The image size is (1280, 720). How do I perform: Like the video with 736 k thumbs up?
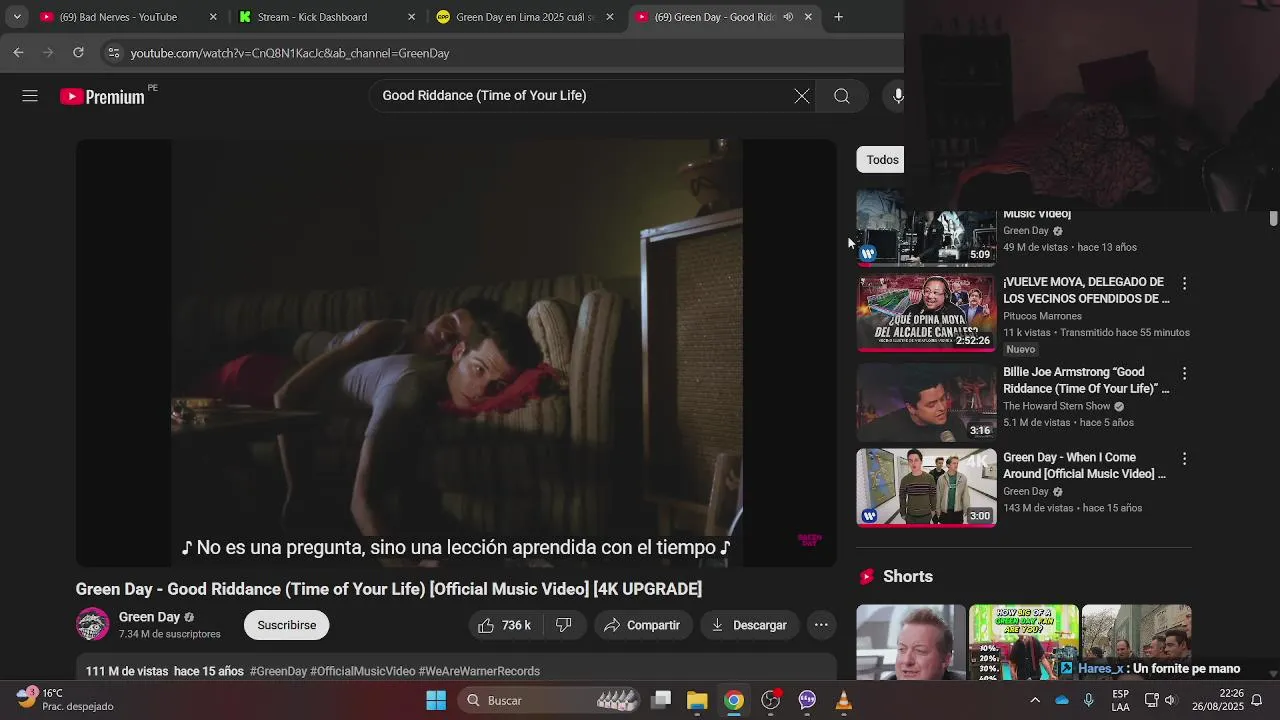(x=505, y=625)
